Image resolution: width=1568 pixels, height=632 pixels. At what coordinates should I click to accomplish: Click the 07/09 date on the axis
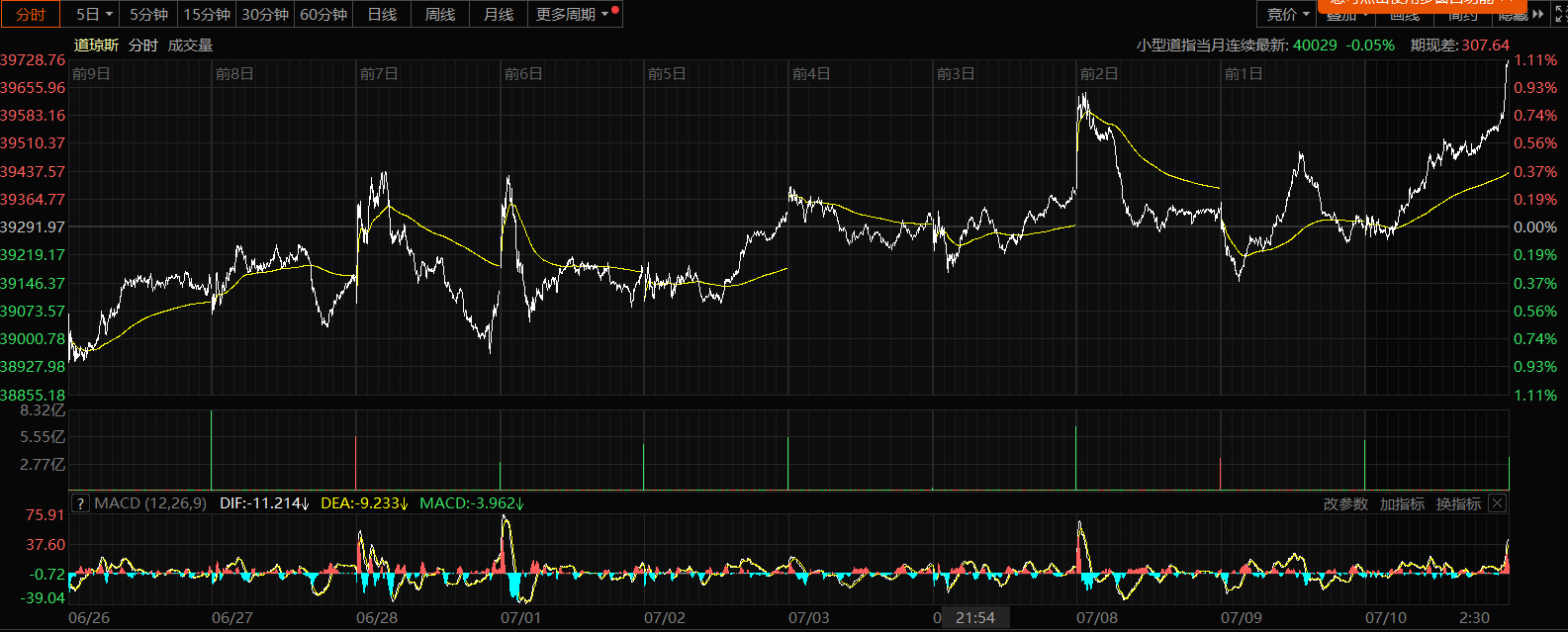(x=1242, y=618)
